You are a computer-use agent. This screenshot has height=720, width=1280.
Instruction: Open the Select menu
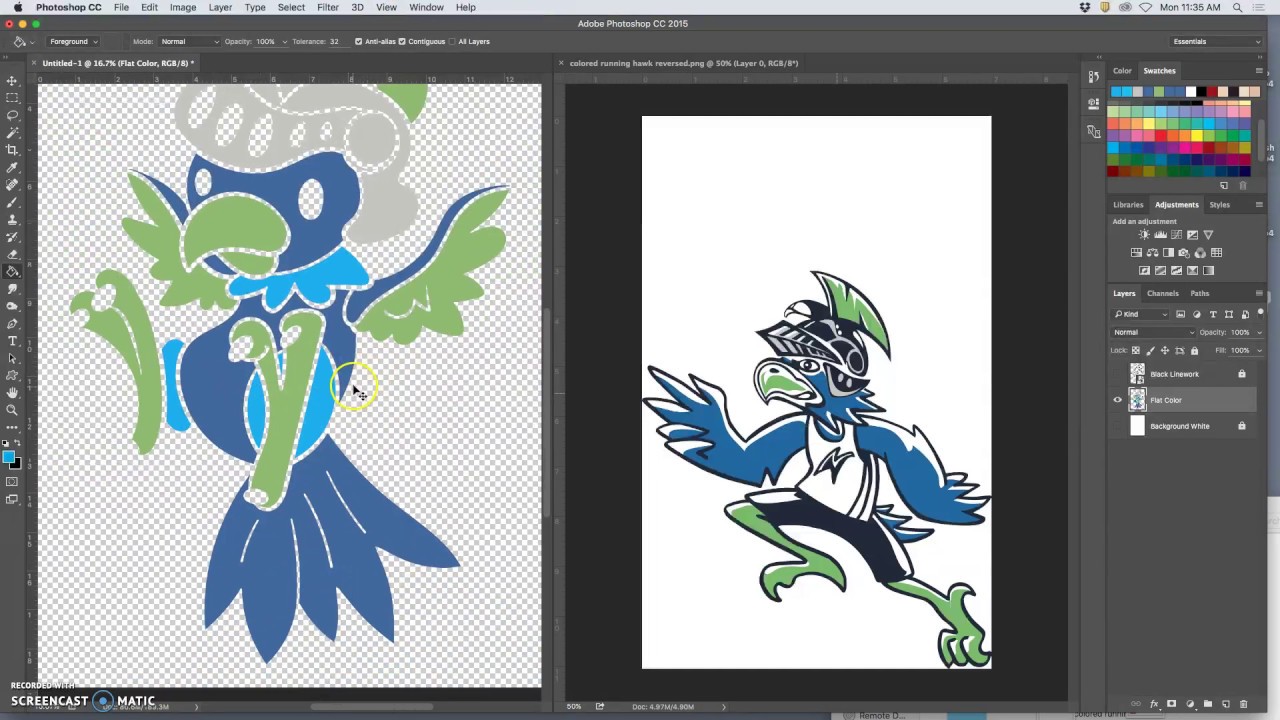point(291,7)
